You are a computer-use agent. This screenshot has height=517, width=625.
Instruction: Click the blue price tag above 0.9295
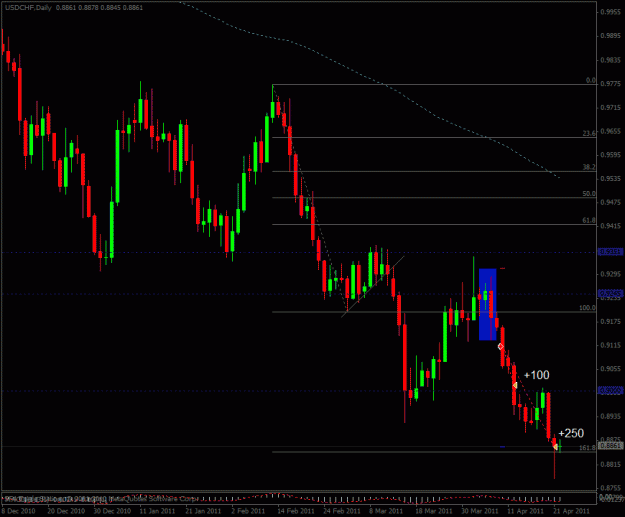pos(611,252)
